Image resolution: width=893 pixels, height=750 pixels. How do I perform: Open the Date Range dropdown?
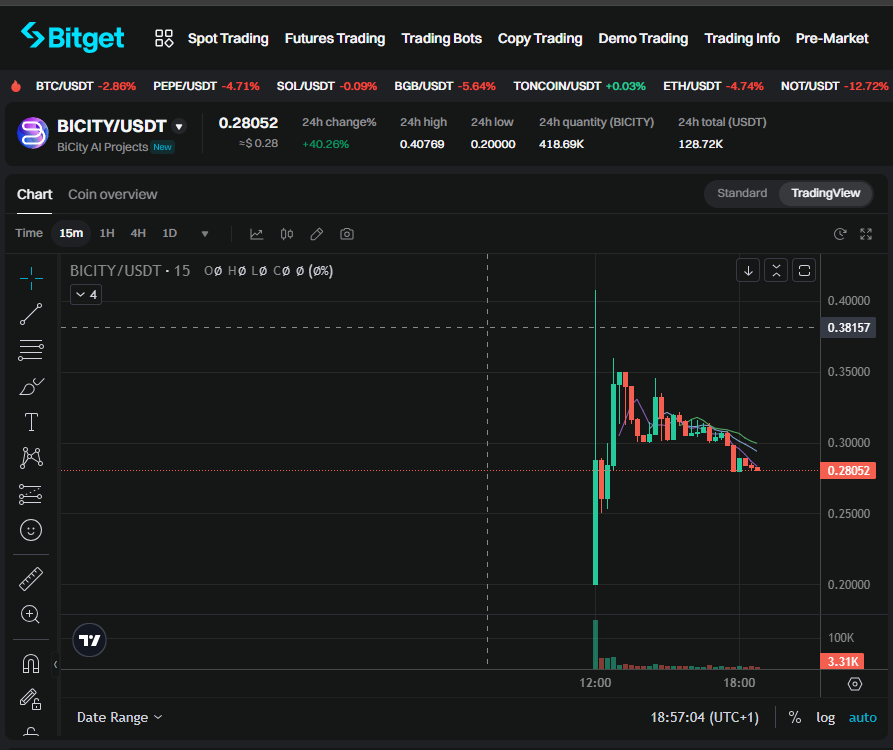coord(120,718)
